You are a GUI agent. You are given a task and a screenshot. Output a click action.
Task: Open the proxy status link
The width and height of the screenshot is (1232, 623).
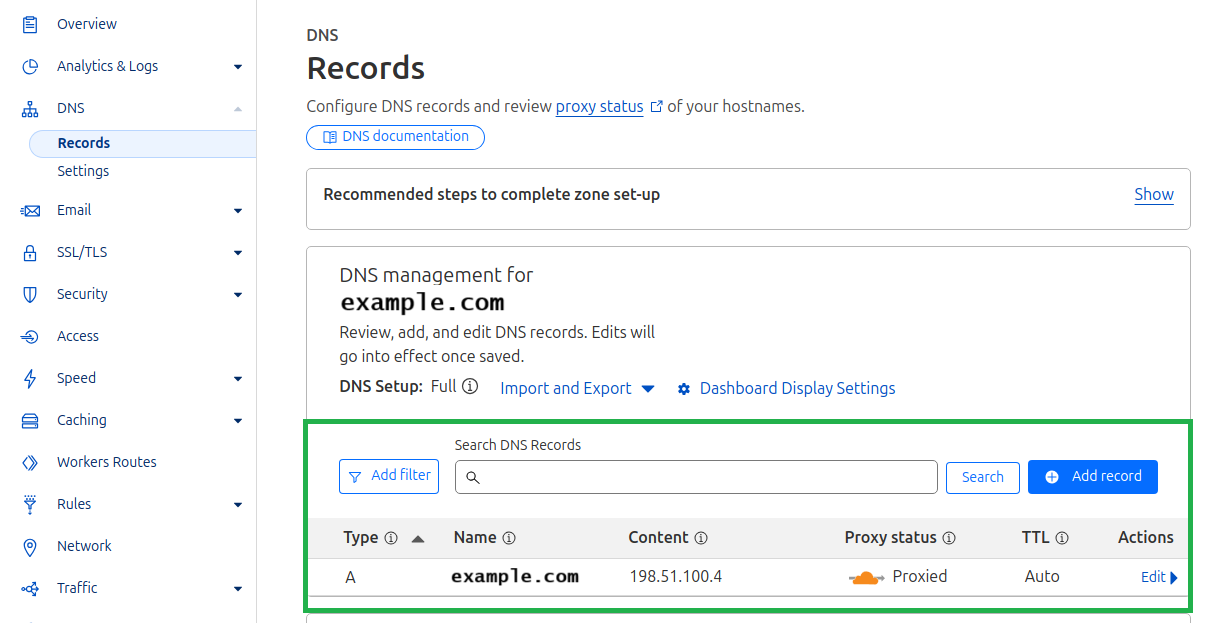coord(599,106)
